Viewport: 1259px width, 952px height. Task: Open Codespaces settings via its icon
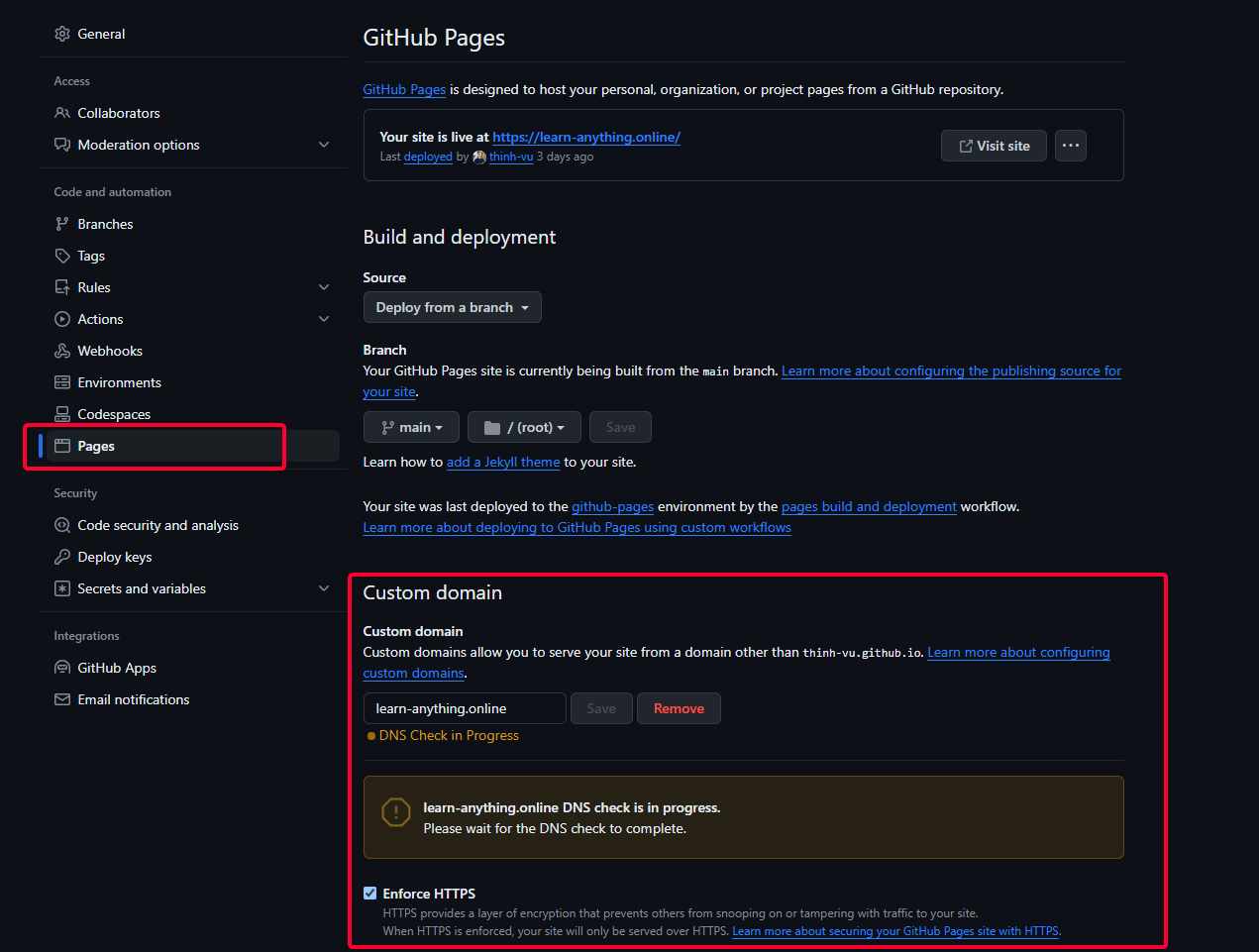coord(61,414)
